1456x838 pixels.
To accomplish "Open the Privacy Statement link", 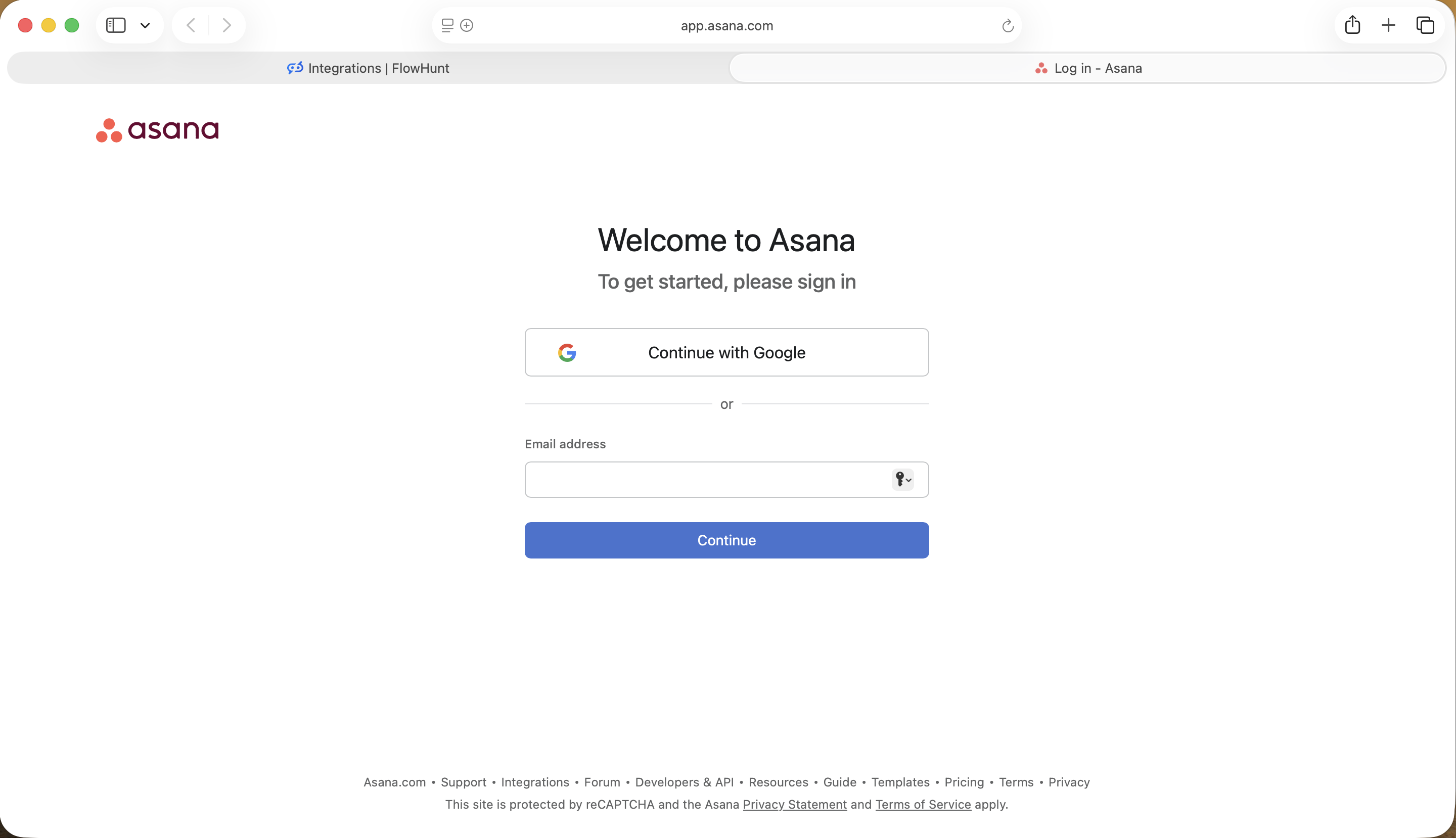I will pos(795,804).
